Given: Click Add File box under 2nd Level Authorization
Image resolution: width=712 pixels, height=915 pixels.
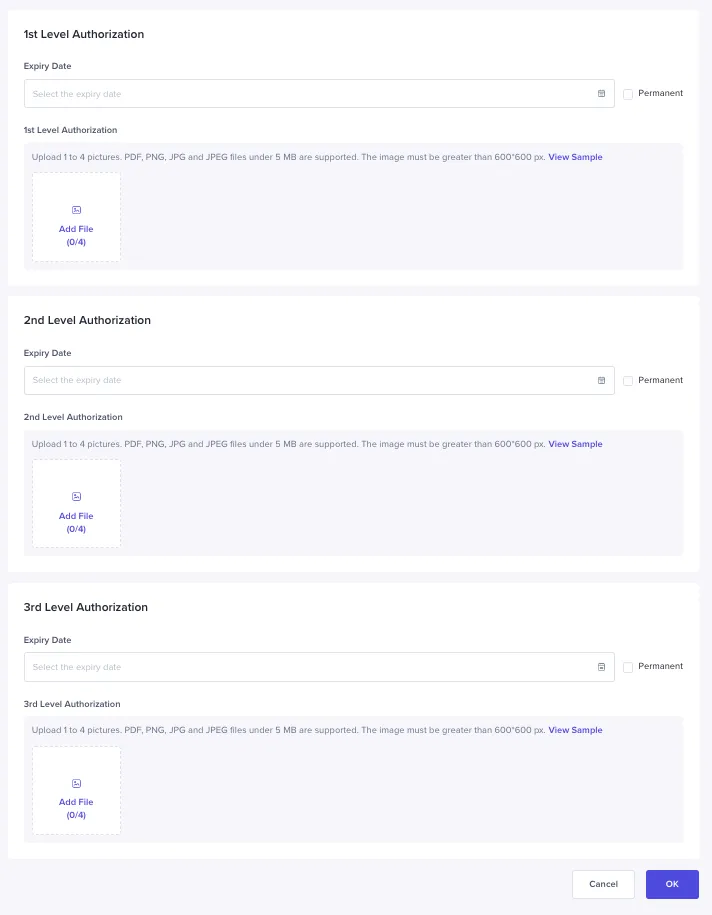Looking at the screenshot, I should pos(76,503).
